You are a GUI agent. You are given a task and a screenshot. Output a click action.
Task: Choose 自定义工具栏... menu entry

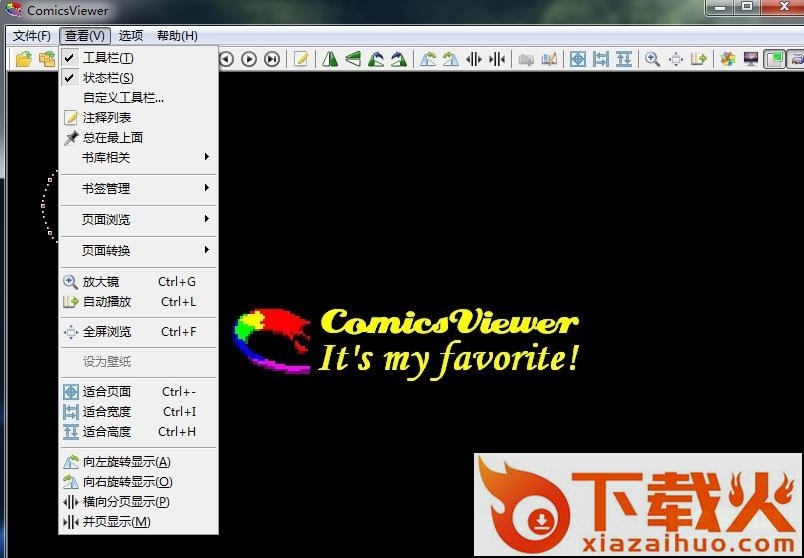[x=138, y=97]
